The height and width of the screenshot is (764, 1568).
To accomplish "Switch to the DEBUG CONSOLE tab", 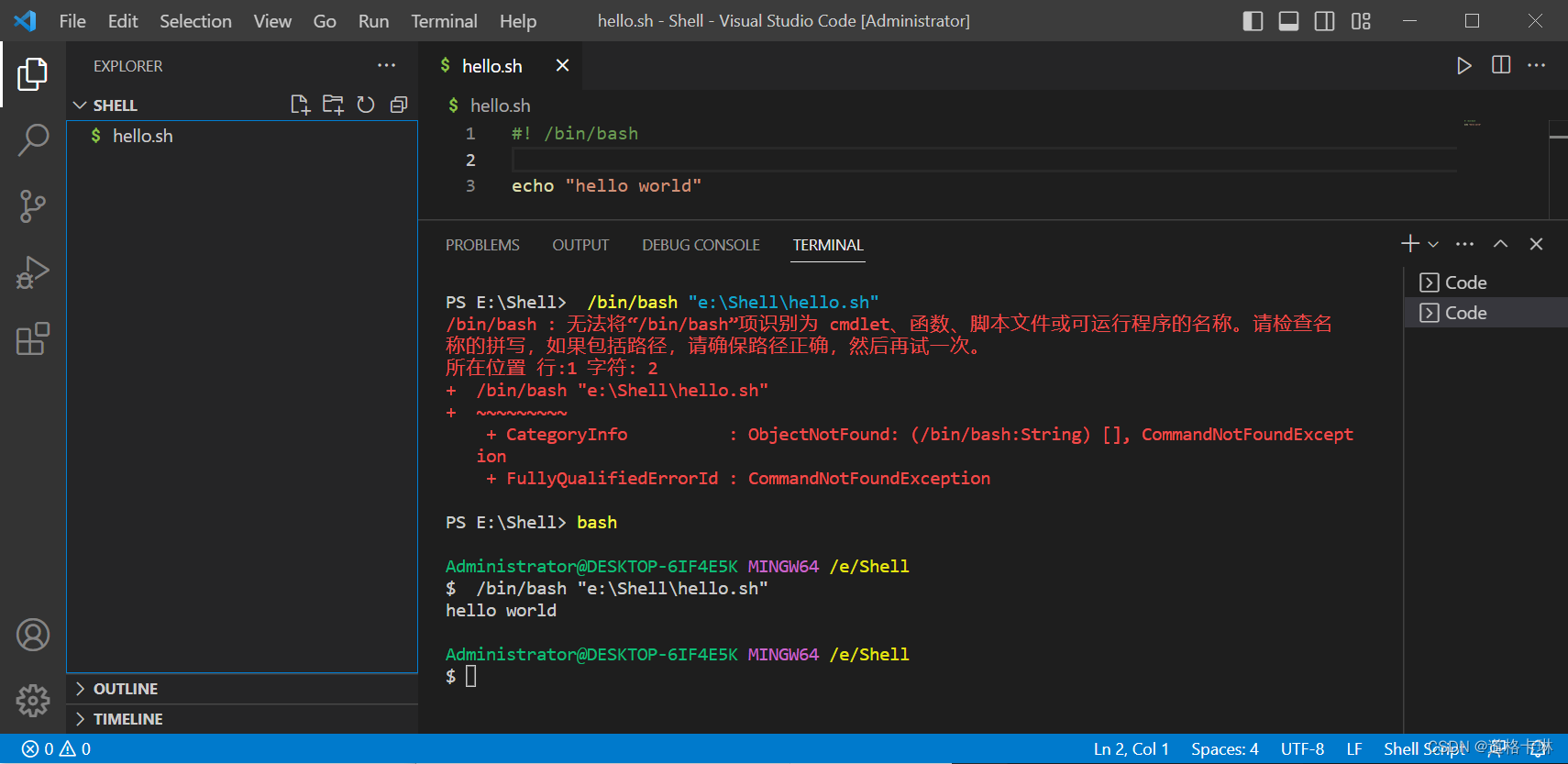I will pos(701,245).
